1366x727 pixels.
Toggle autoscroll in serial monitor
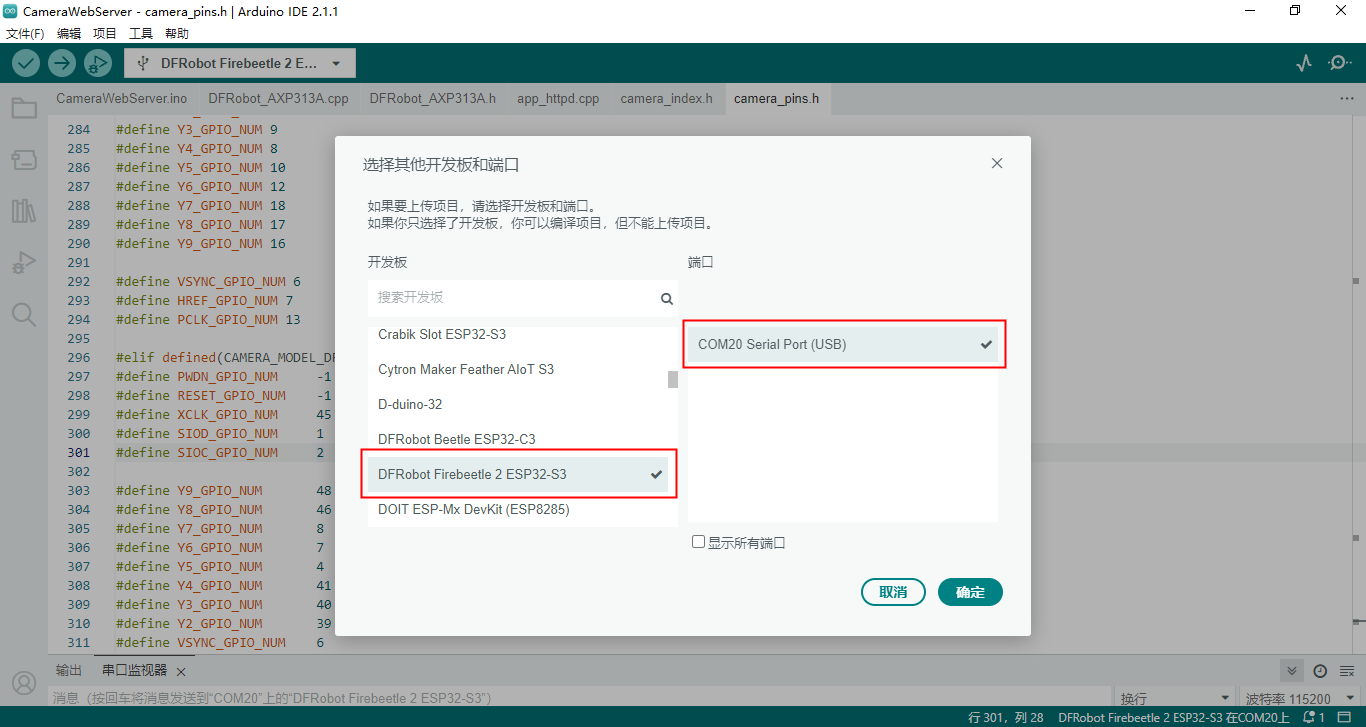[1292, 671]
